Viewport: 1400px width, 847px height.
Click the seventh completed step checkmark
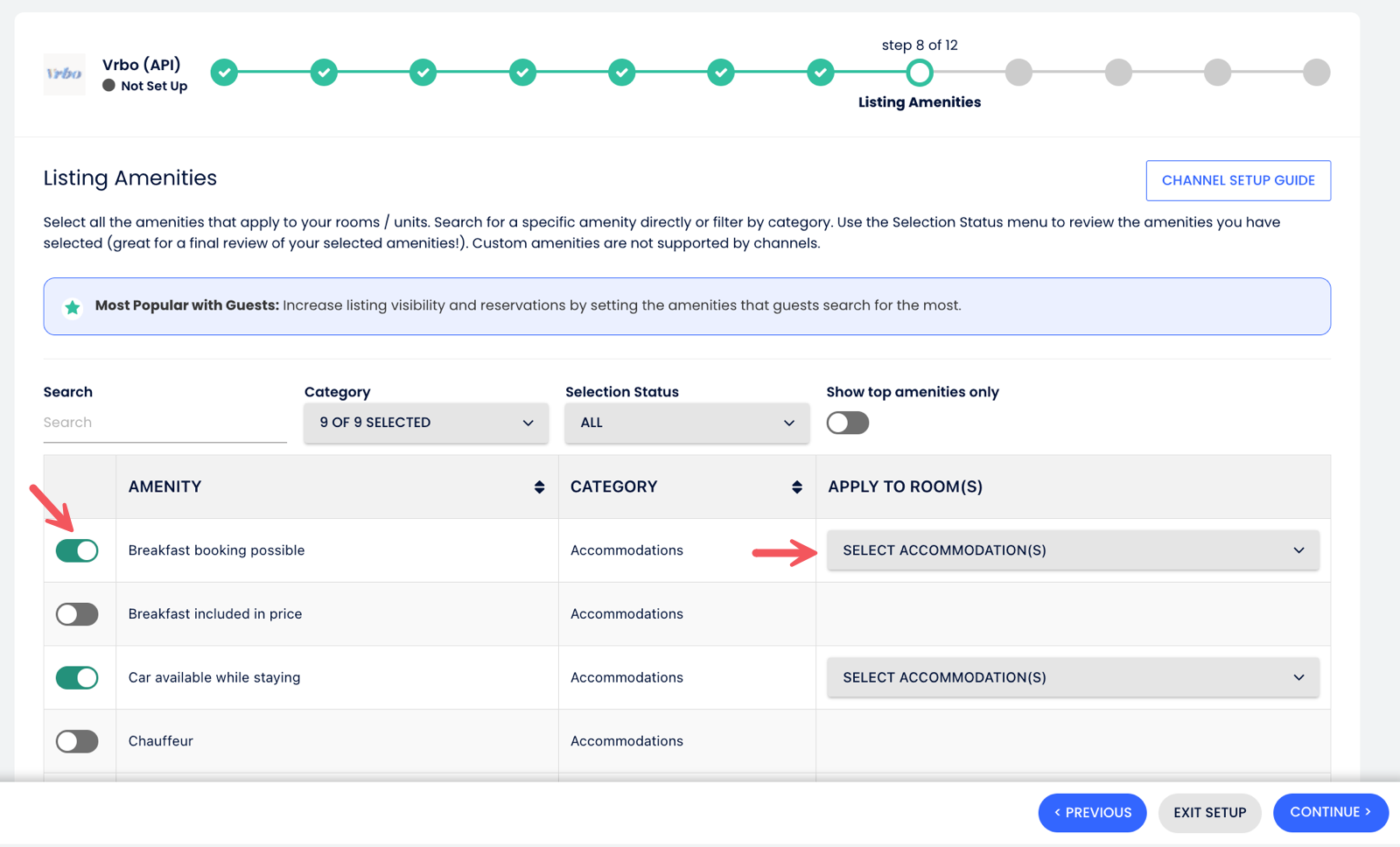point(820,73)
